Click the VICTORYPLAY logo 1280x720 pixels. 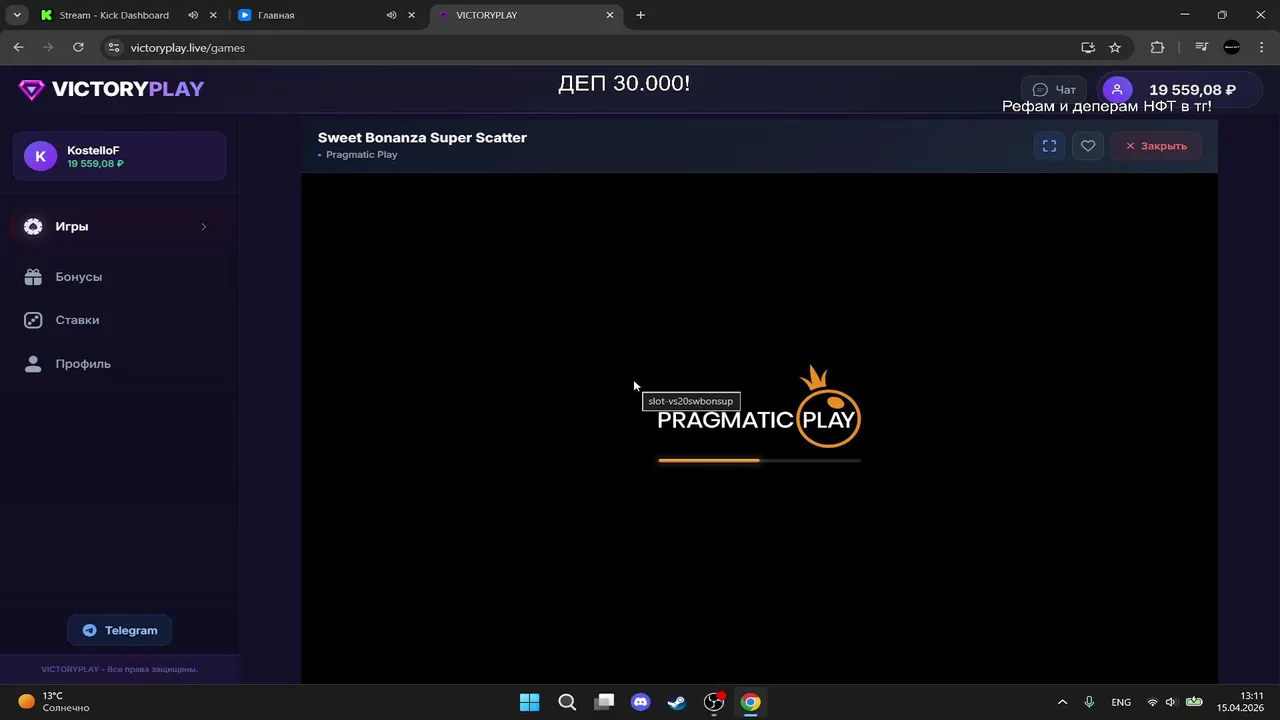pyautogui.click(x=110, y=89)
